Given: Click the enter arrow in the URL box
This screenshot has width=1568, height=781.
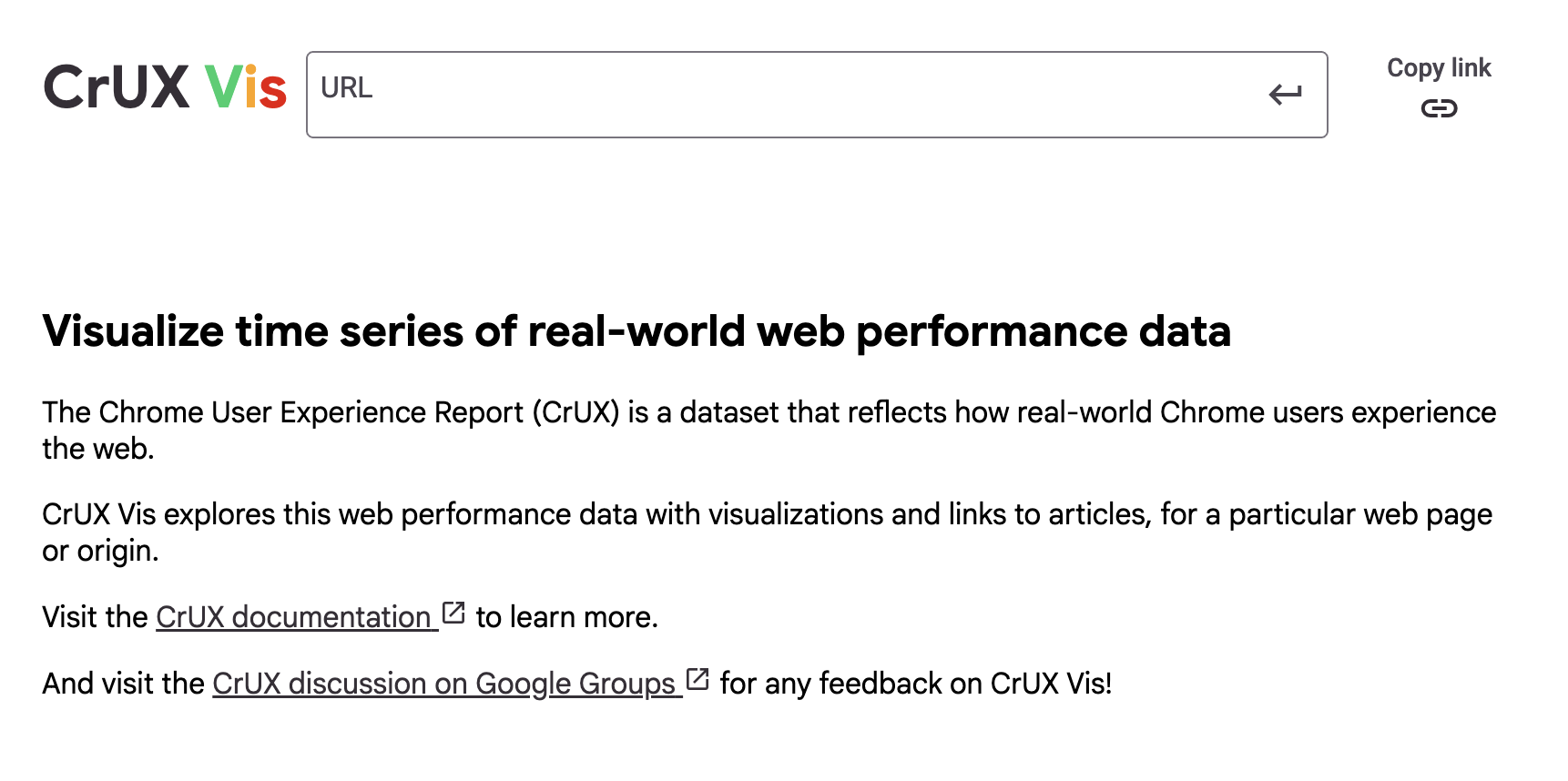Looking at the screenshot, I should click(x=1285, y=94).
